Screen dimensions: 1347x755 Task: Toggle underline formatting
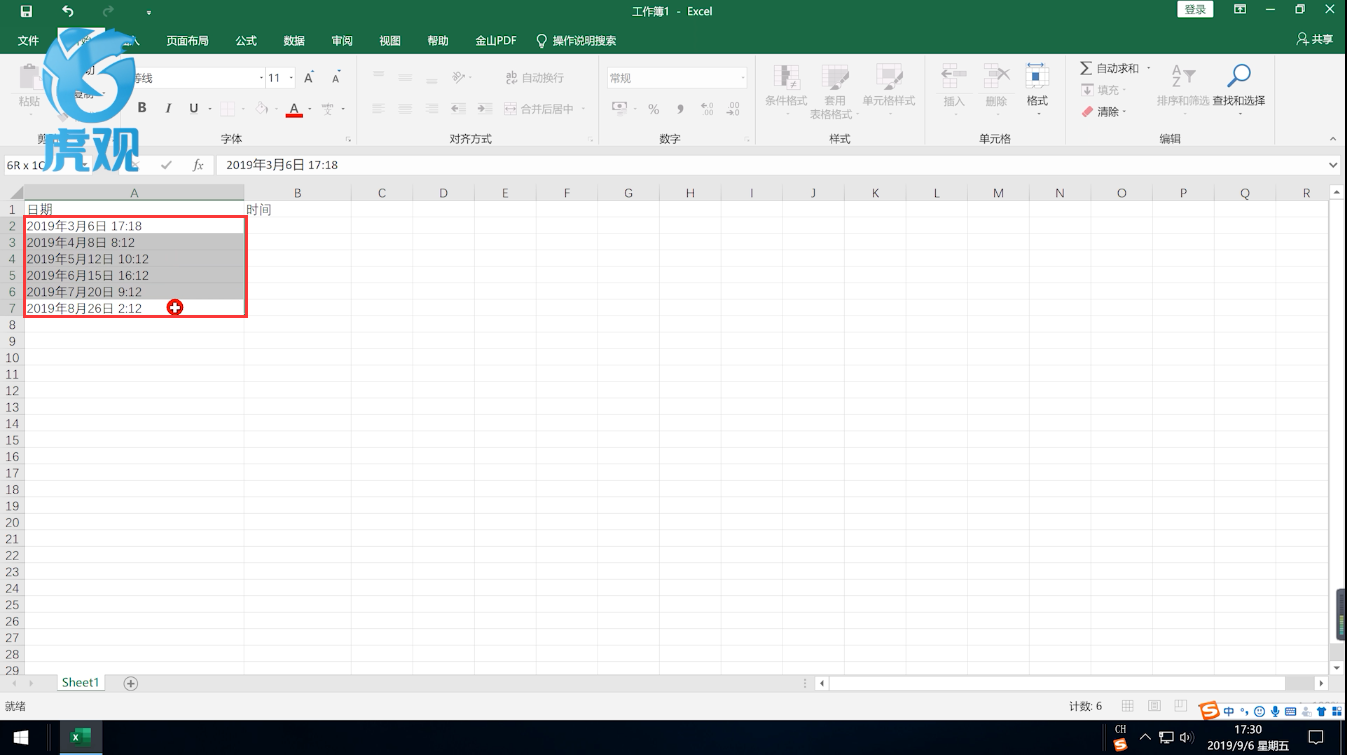[x=194, y=108]
